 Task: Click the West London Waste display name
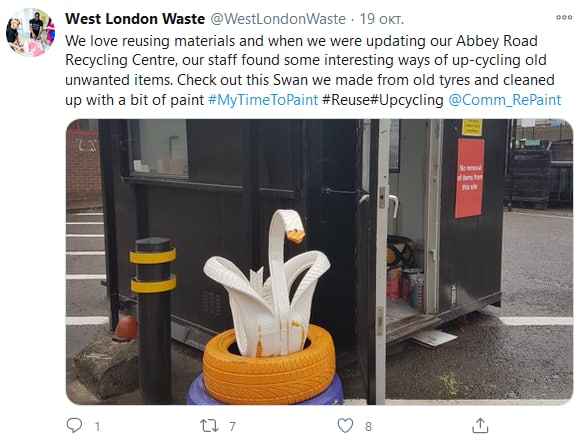point(135,19)
